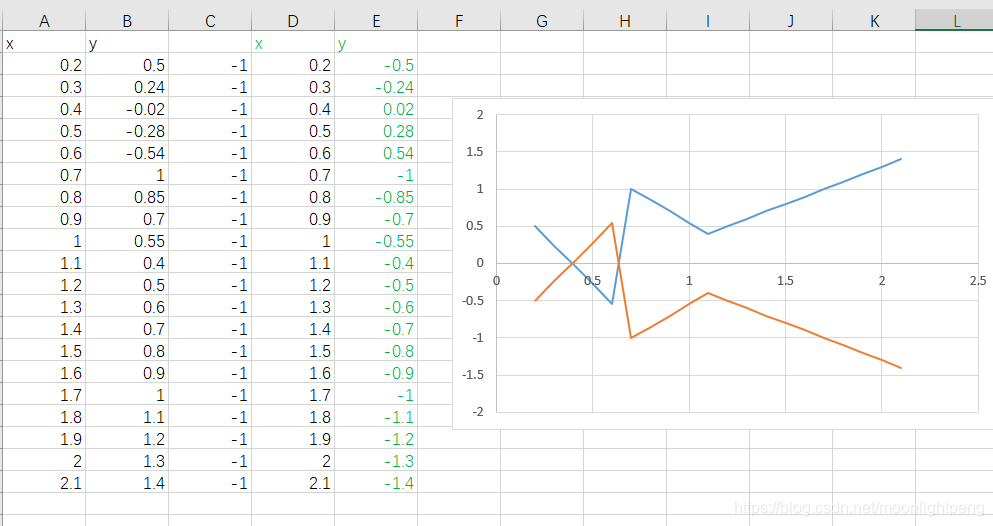The image size is (993, 526).
Task: Select cell 0.6 in column A
Action: pos(44,153)
